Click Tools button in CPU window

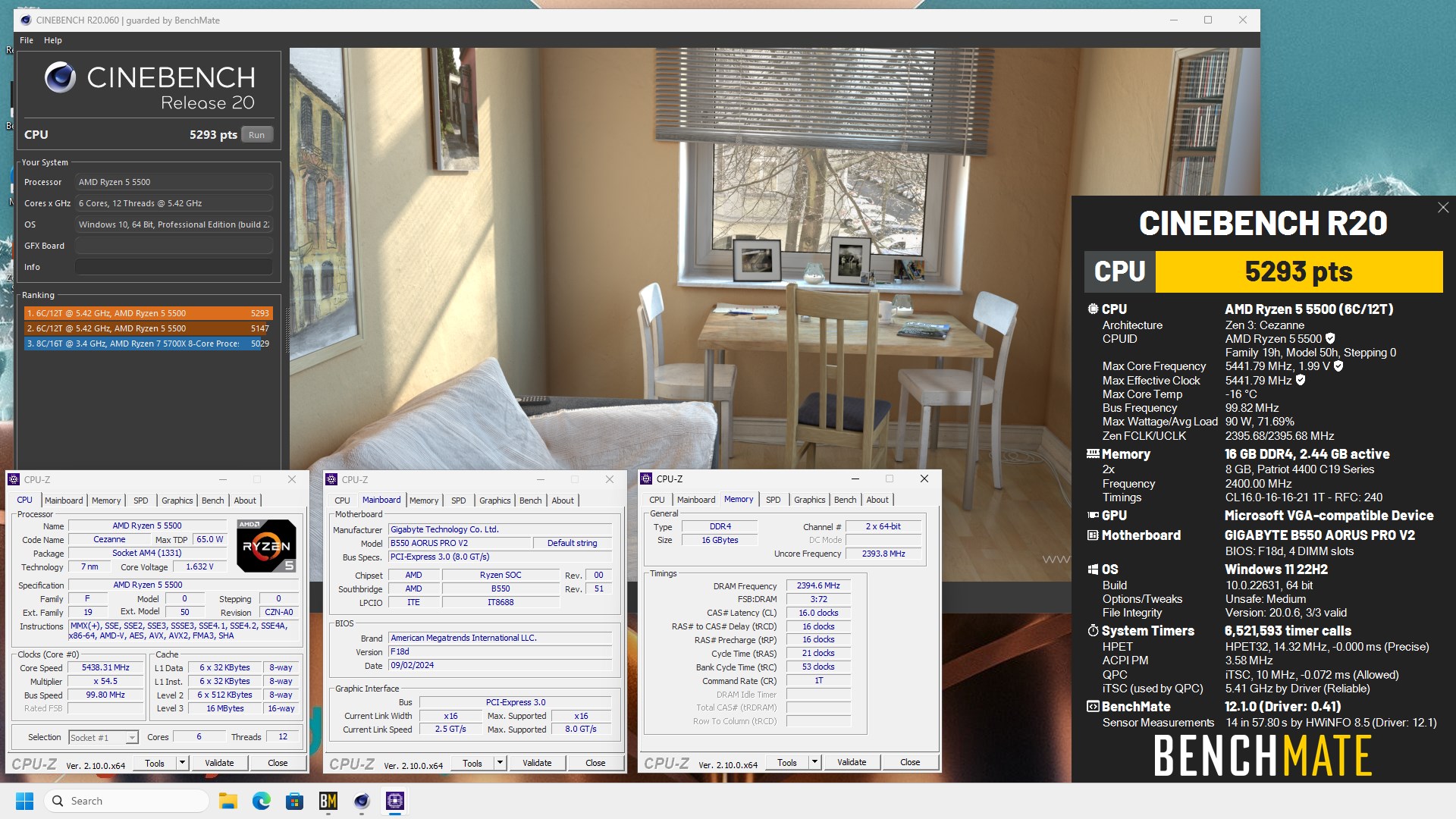pyautogui.click(x=155, y=763)
